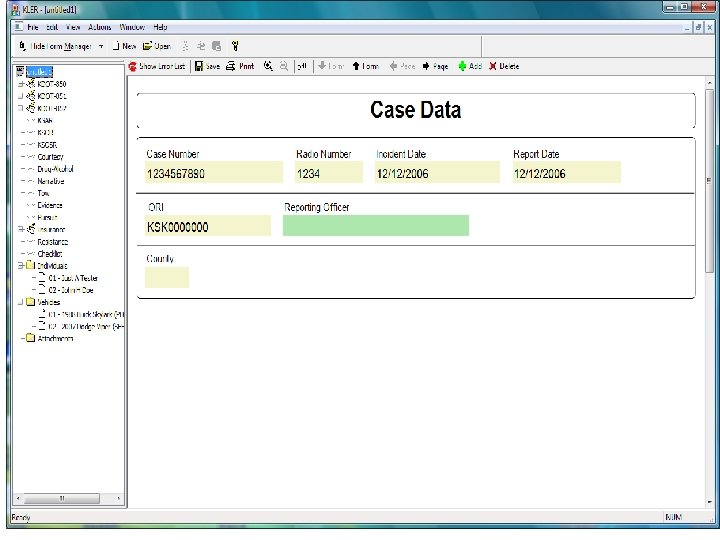This screenshot has width=720, height=540.
Task: Click the green Reporting Officer field
Action: pos(376,225)
